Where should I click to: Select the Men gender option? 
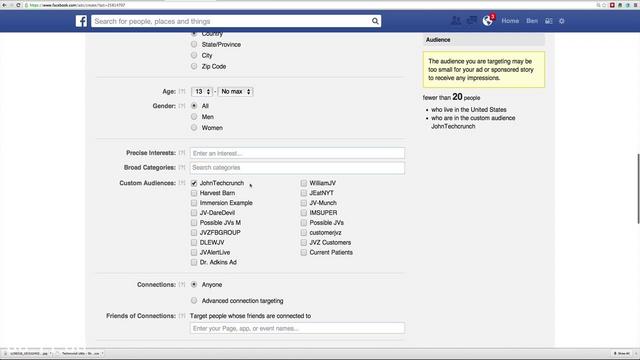pyautogui.click(x=194, y=117)
